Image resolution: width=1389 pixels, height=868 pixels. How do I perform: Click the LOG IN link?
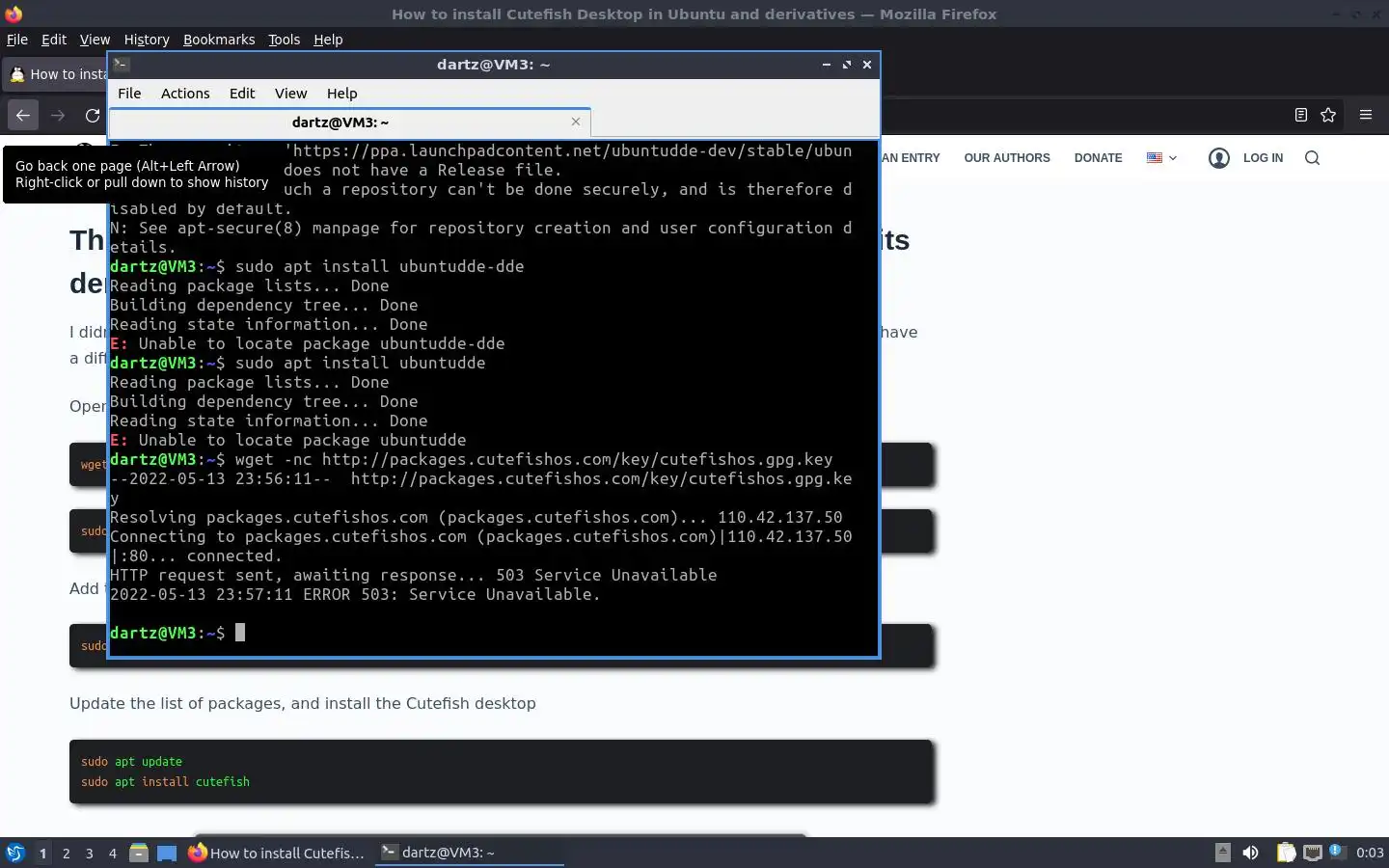tap(1263, 158)
